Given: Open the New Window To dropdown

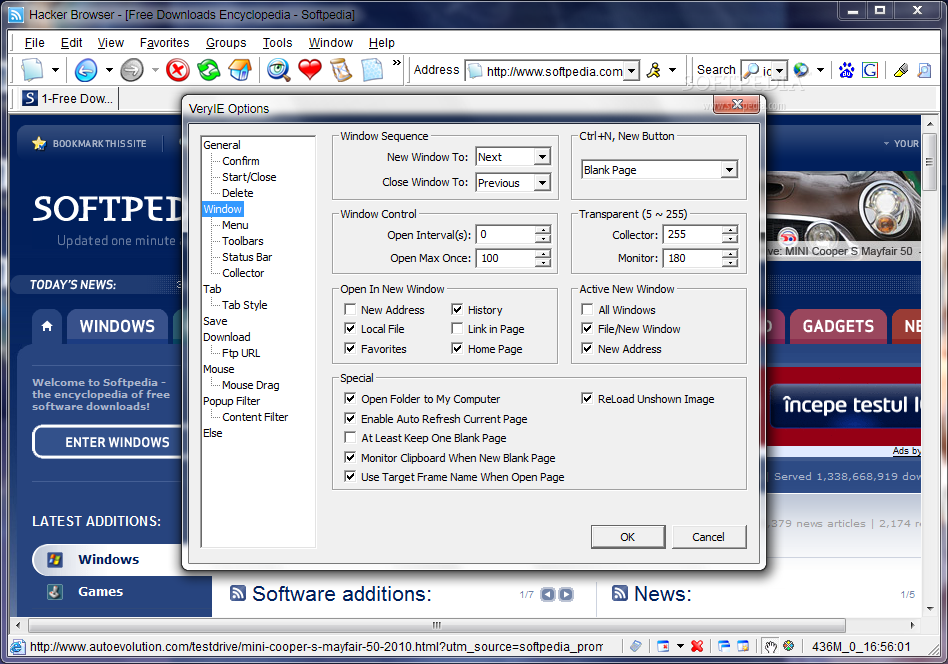Looking at the screenshot, I should [542, 157].
